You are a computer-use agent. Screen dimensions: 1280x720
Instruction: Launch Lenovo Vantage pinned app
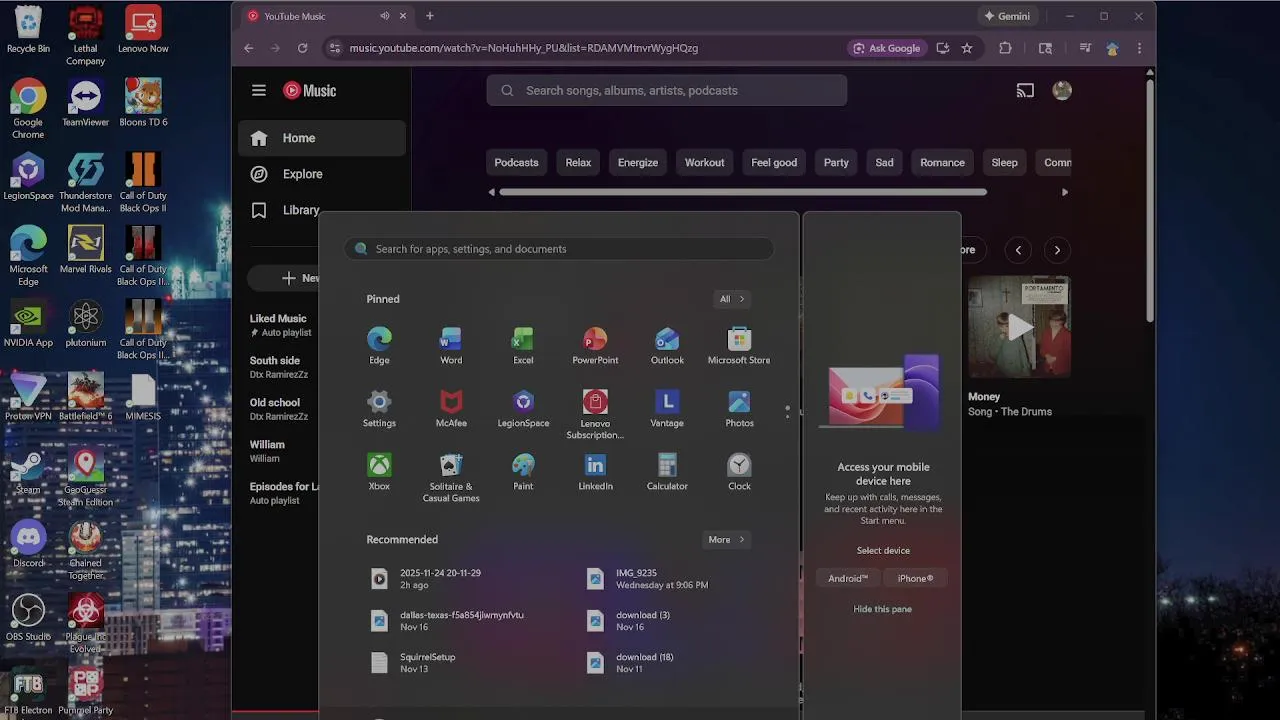pos(667,409)
